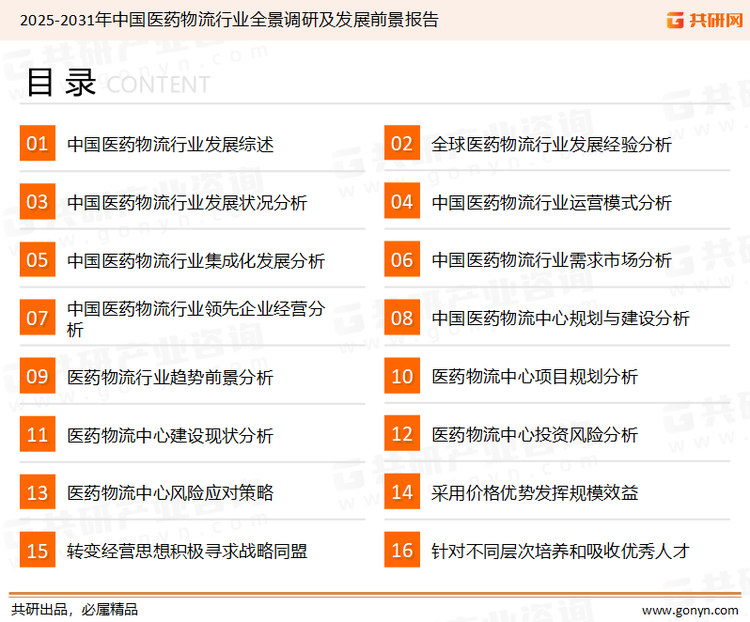750x622 pixels.
Task: Select chapter 中国医药物流行业发展综述
Action: pos(170,144)
